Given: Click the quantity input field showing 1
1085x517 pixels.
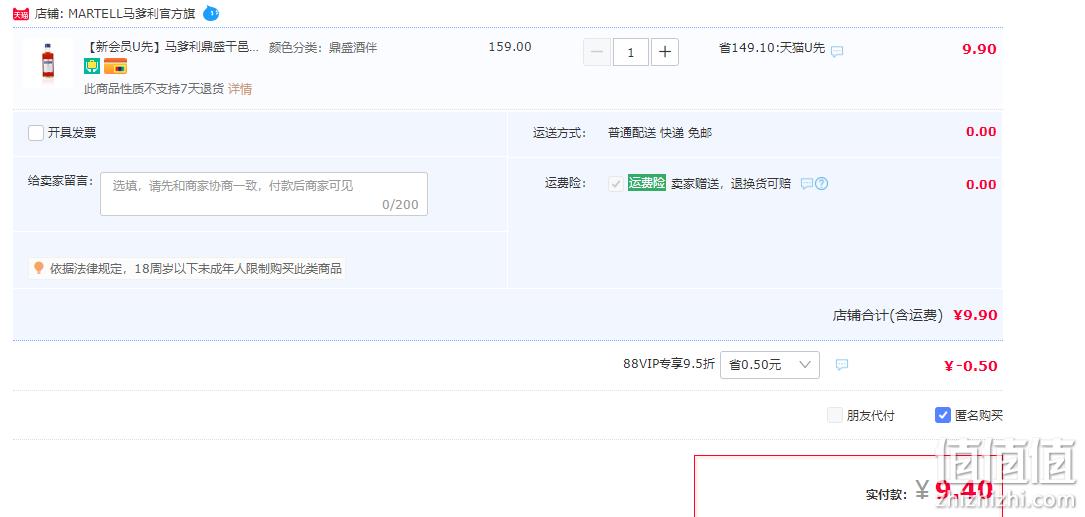Looking at the screenshot, I should pyautogui.click(x=630, y=52).
